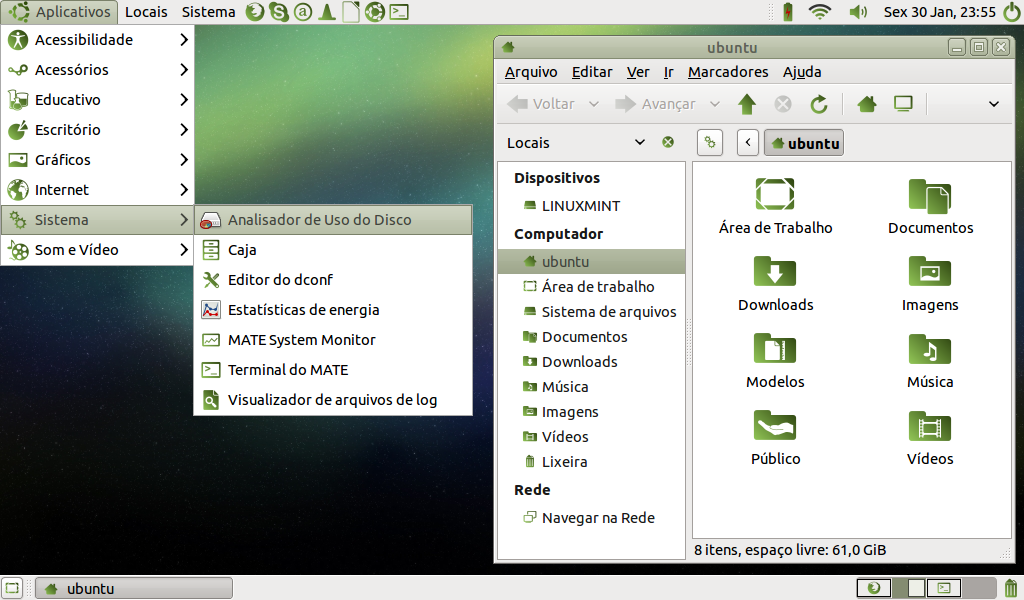Show desktop using bottom-left panel button
The height and width of the screenshot is (600, 1024).
click(12, 588)
